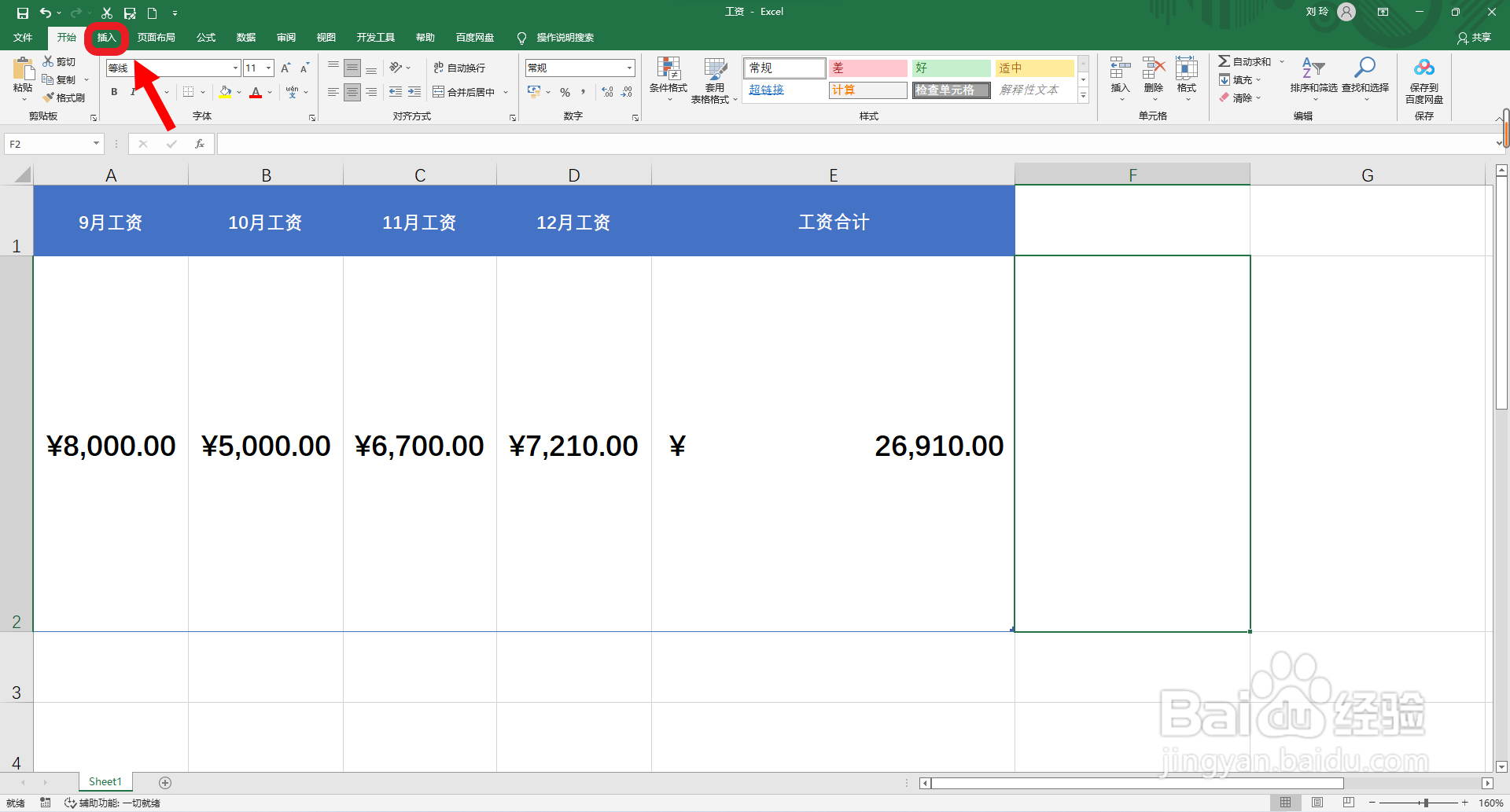Decrease font size with smaller A icon
The width and height of the screenshot is (1510, 812).
304,68
